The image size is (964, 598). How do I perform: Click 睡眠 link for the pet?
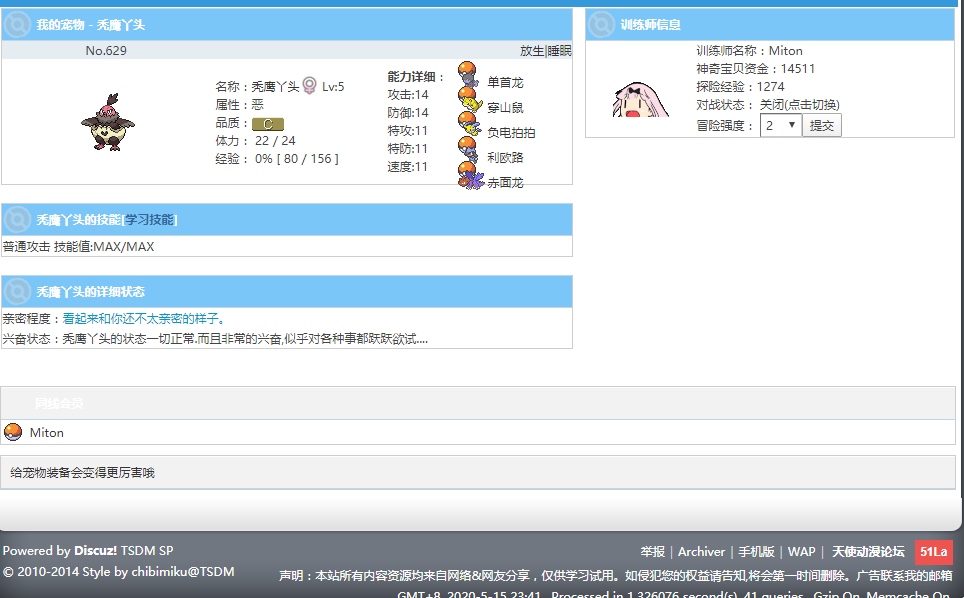559,50
